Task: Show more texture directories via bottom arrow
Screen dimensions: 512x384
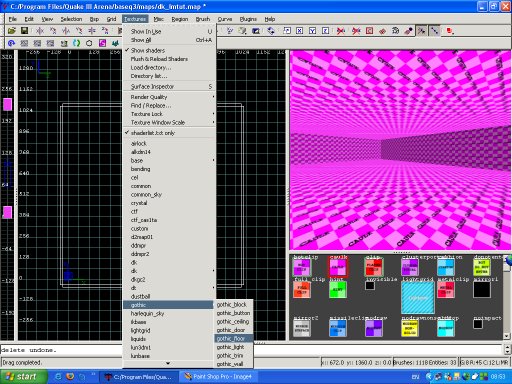Action: point(168,363)
